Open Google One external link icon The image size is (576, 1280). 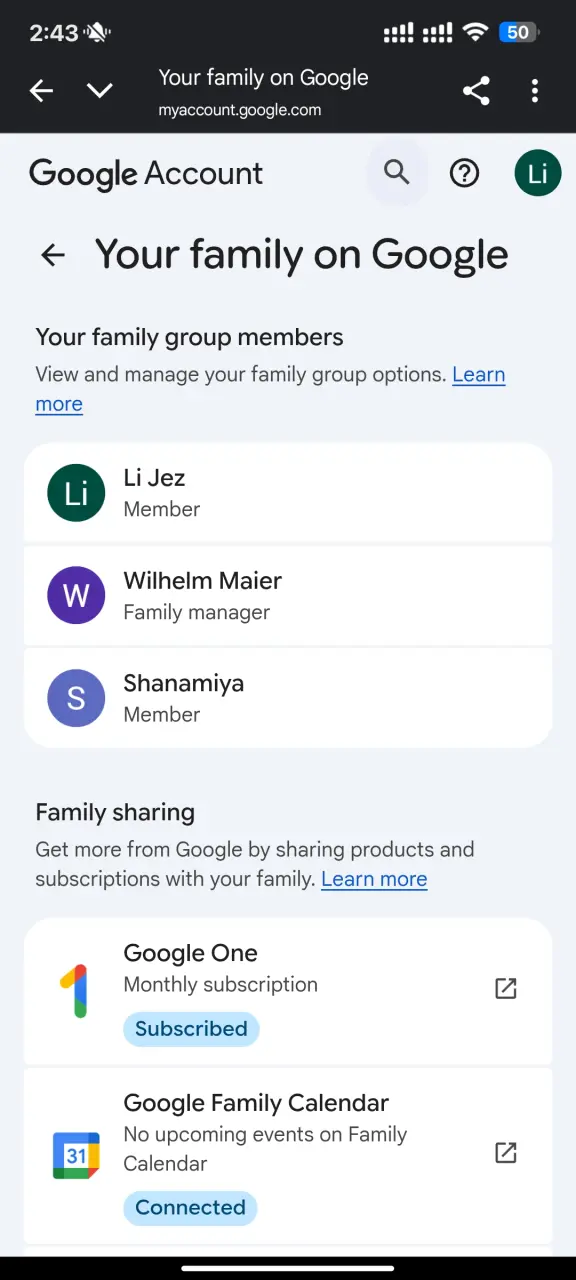pos(506,989)
